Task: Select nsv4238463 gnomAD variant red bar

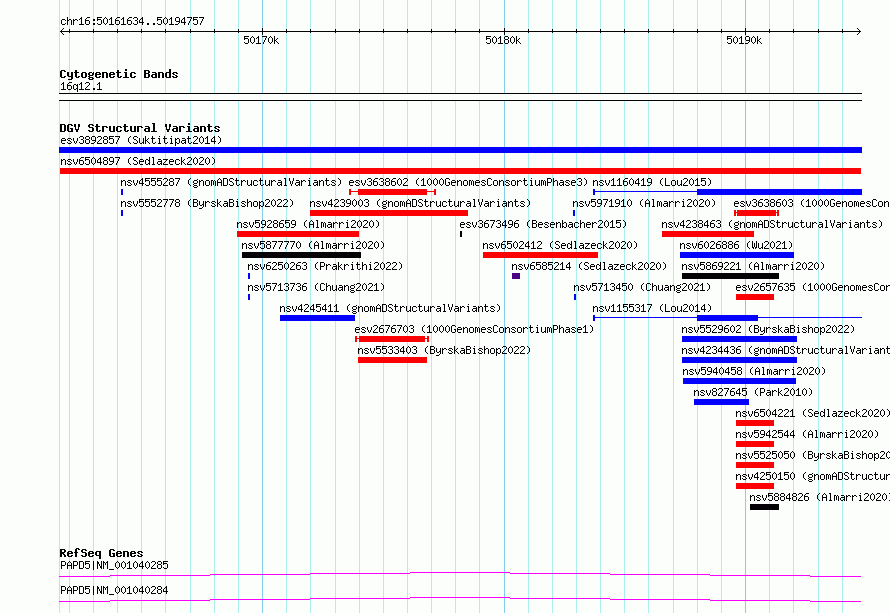Action: click(x=708, y=234)
